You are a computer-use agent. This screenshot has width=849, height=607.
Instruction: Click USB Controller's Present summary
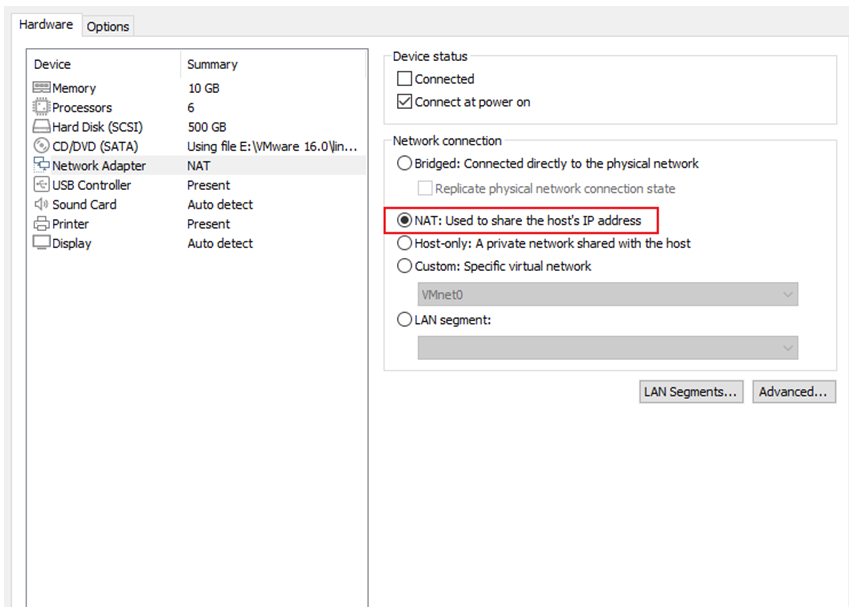(208, 185)
